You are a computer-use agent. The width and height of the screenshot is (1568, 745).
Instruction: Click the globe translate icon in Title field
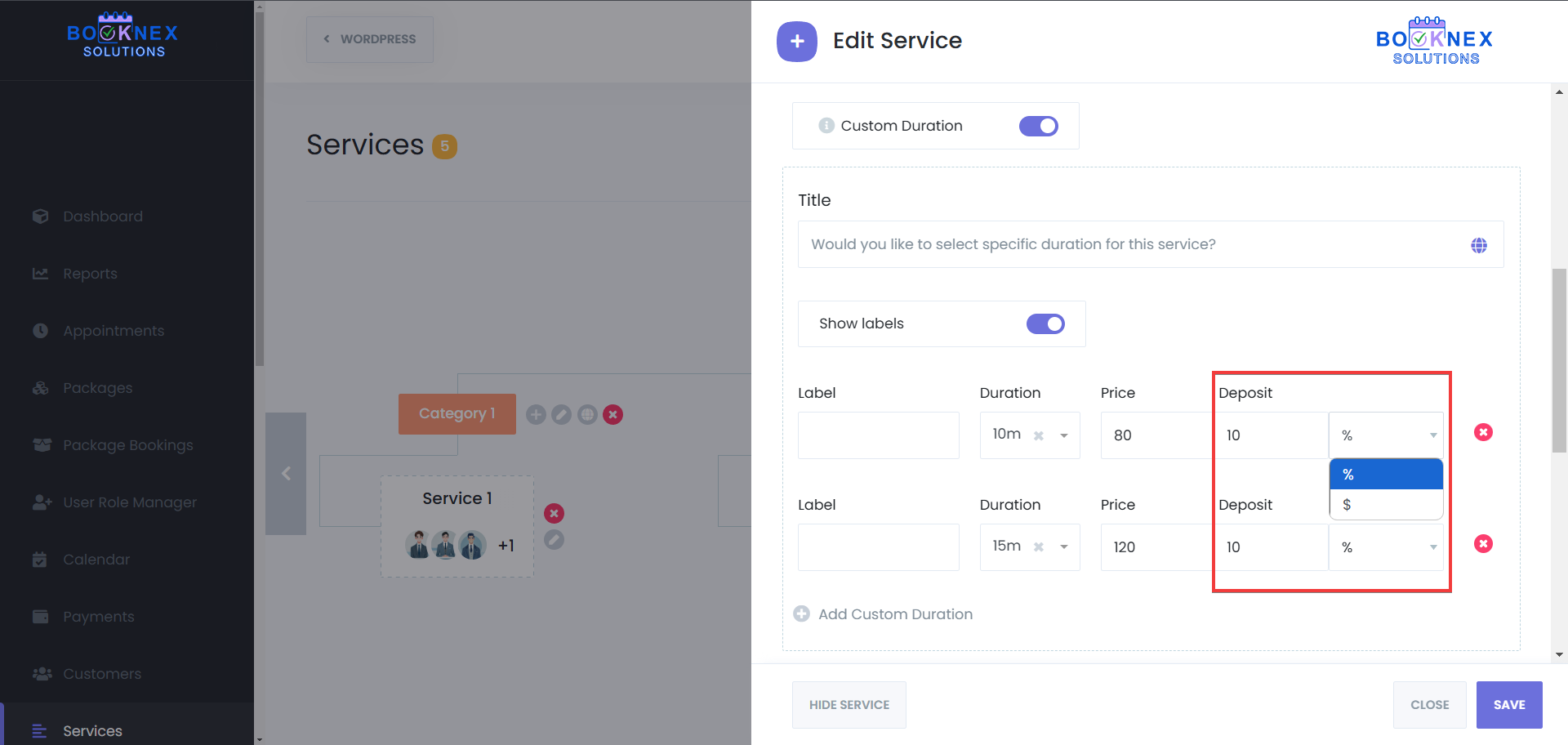point(1478,245)
